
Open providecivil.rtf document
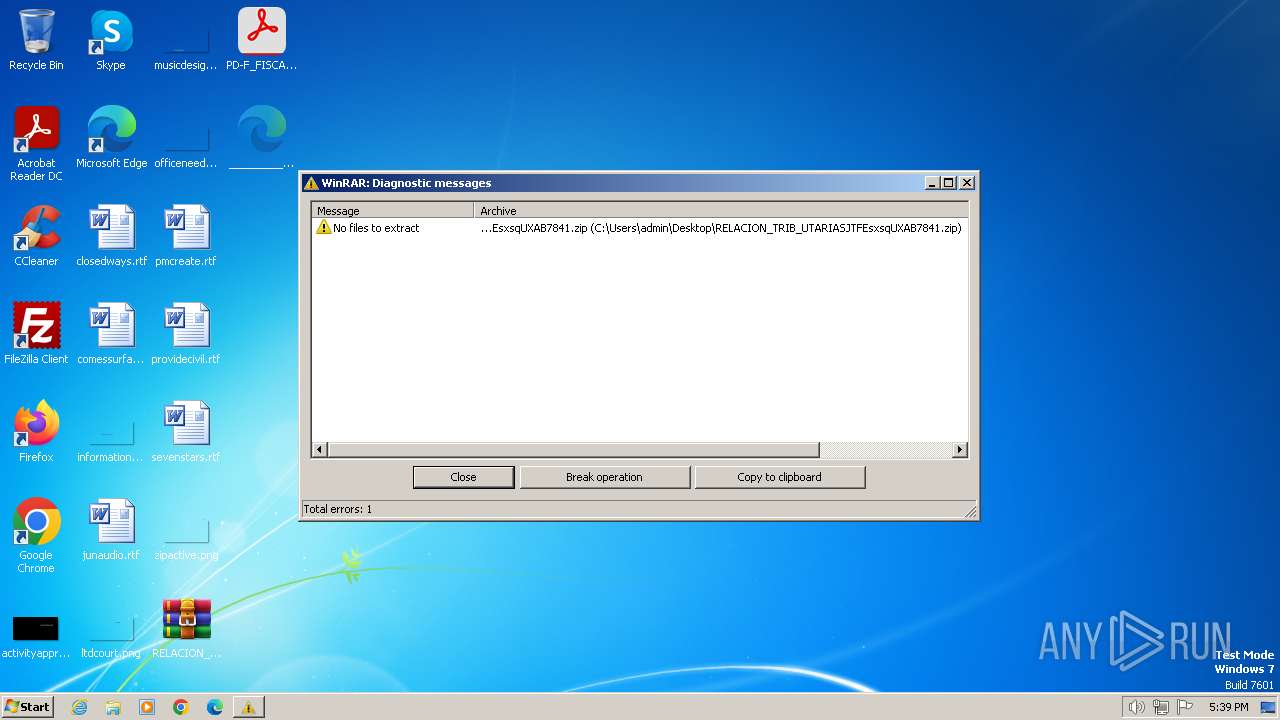[186, 334]
